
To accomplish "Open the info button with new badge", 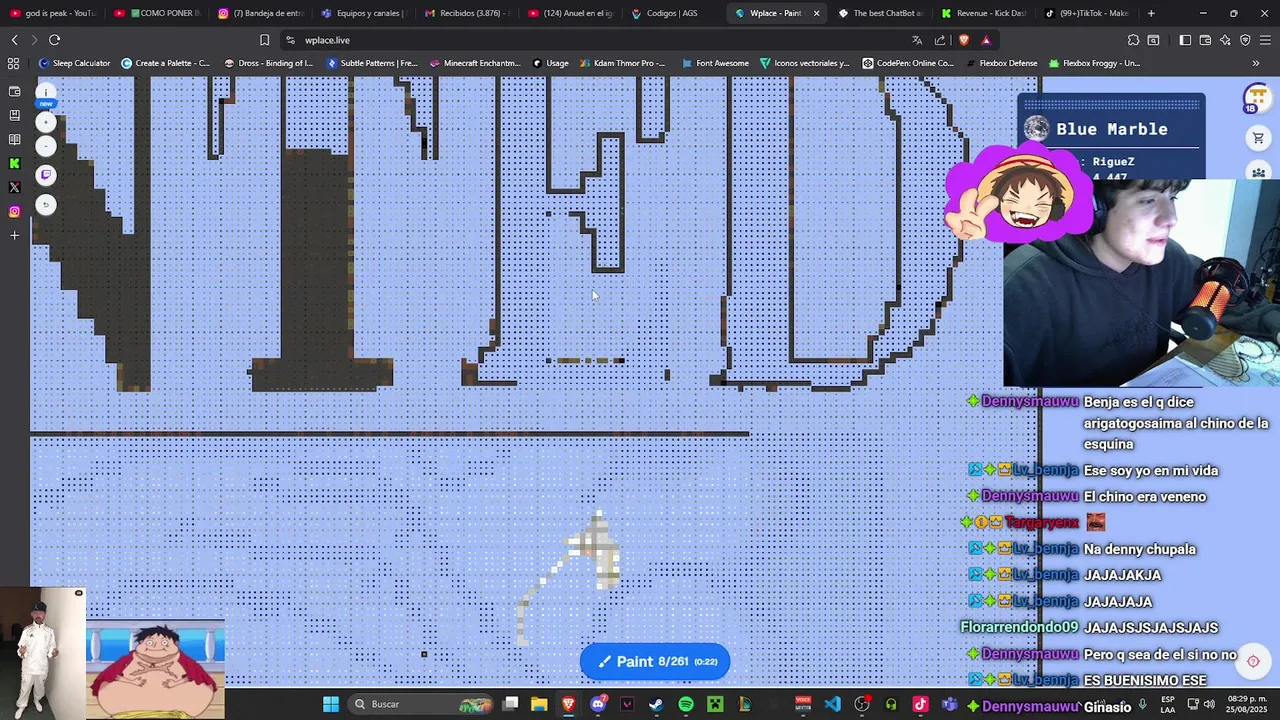I will tap(45, 93).
